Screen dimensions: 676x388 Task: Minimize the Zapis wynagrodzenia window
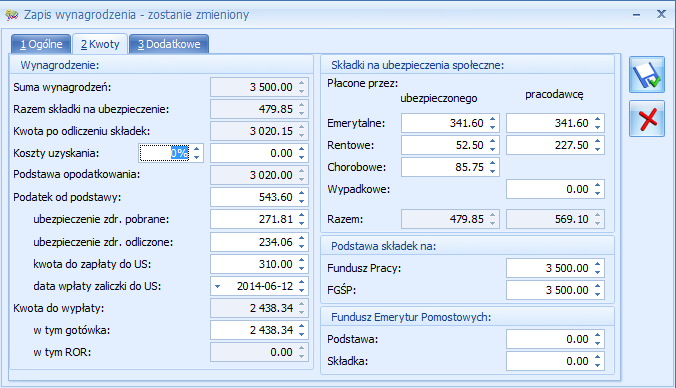(x=636, y=15)
